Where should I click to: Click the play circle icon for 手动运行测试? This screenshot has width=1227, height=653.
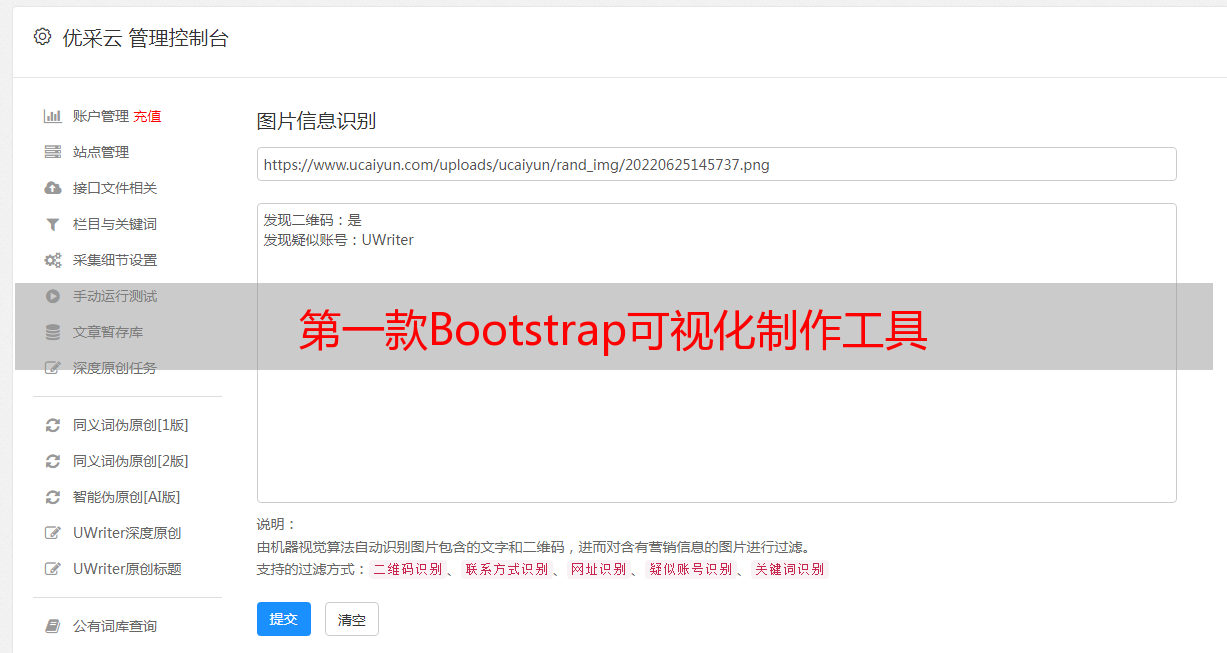tap(53, 296)
